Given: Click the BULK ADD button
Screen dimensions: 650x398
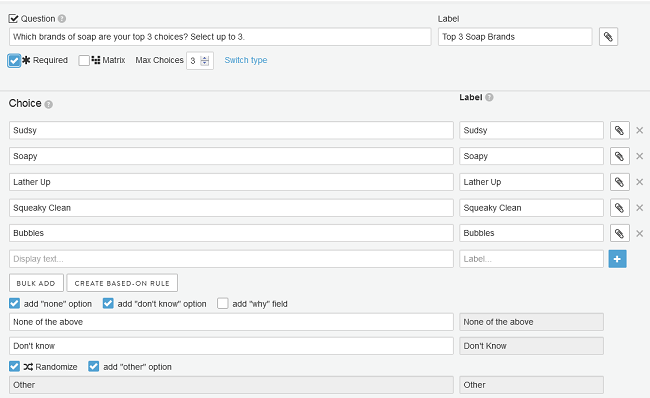Looking at the screenshot, I should pos(36,283).
